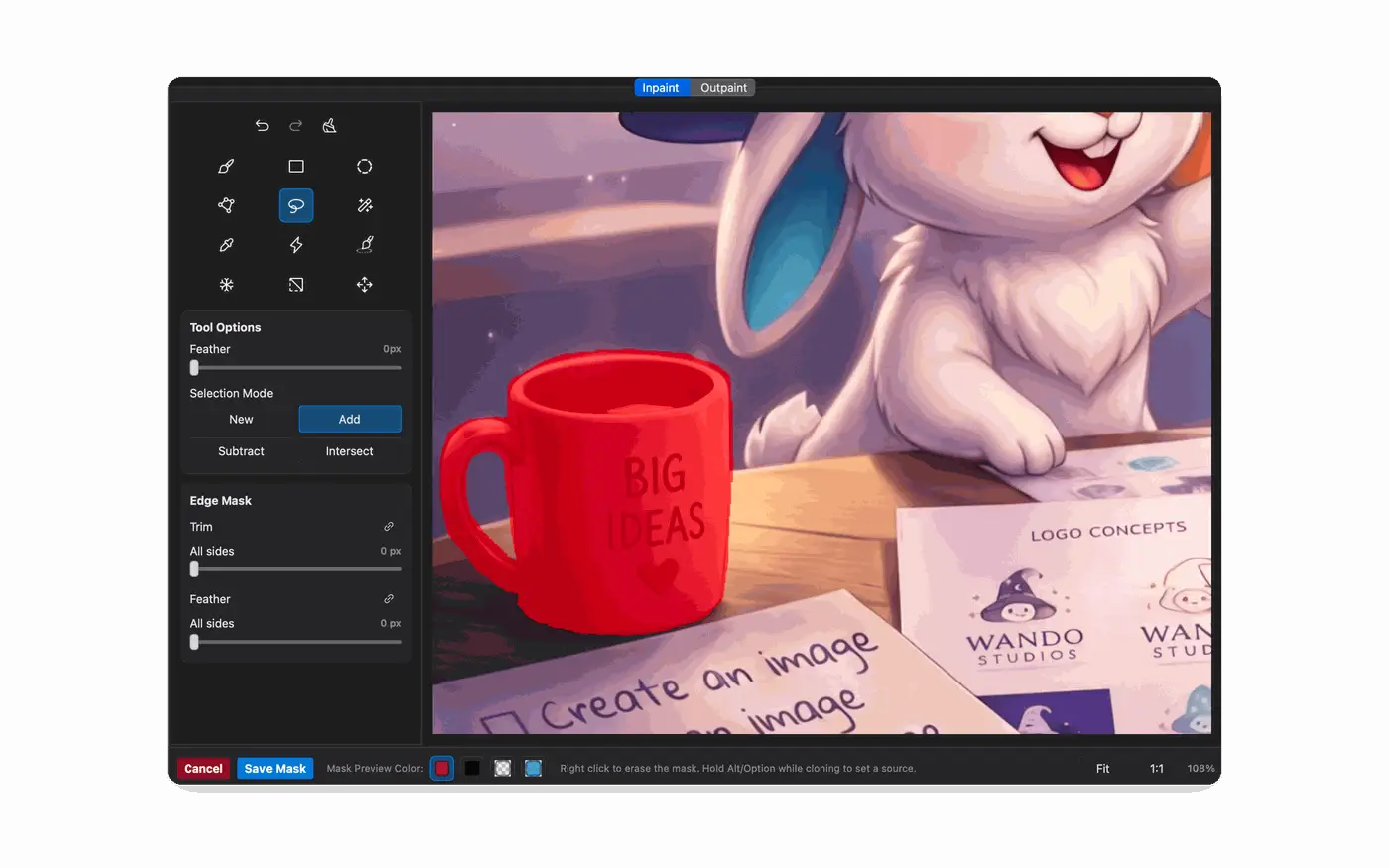Click the clear mask broom icon
Viewport: 1389px width, 868px height.
[329, 126]
